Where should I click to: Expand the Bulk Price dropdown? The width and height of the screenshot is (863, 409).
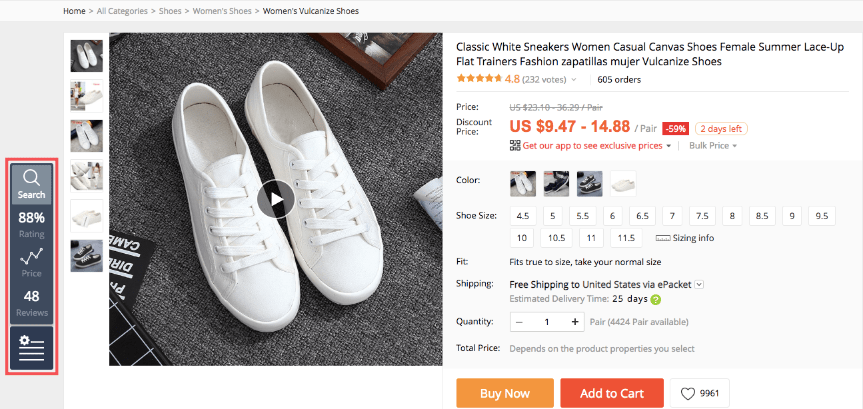point(713,146)
